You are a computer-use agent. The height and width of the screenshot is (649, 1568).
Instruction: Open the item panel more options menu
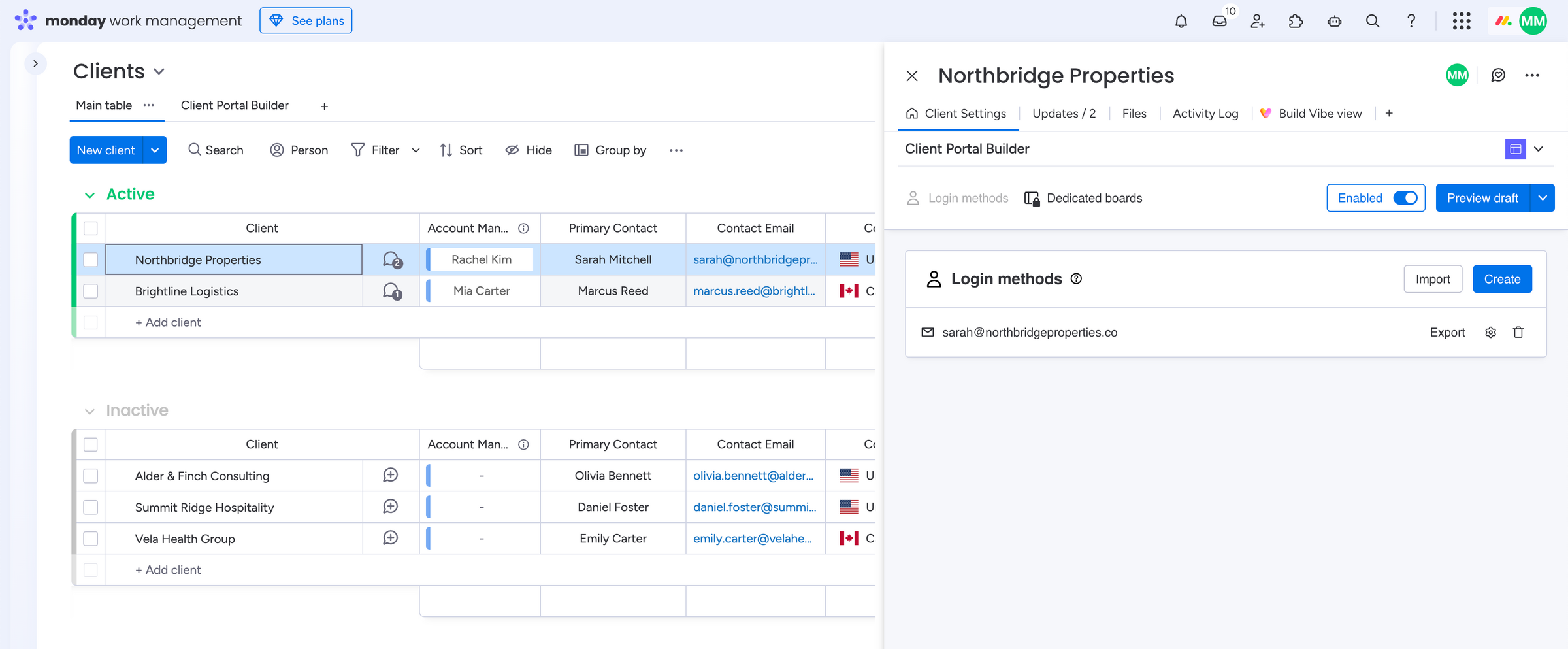tap(1532, 75)
